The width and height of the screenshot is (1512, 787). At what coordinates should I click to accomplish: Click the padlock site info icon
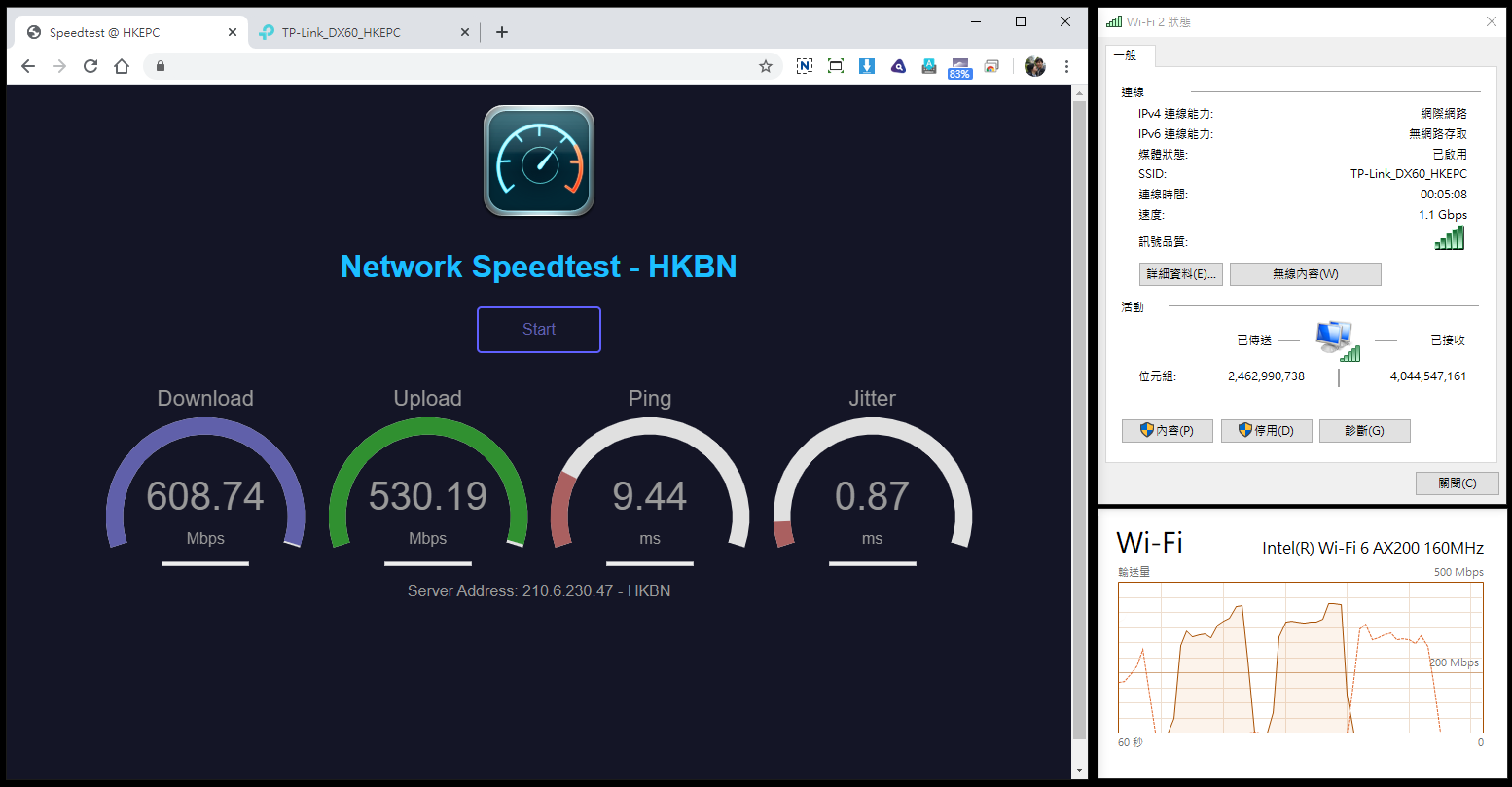tap(161, 66)
